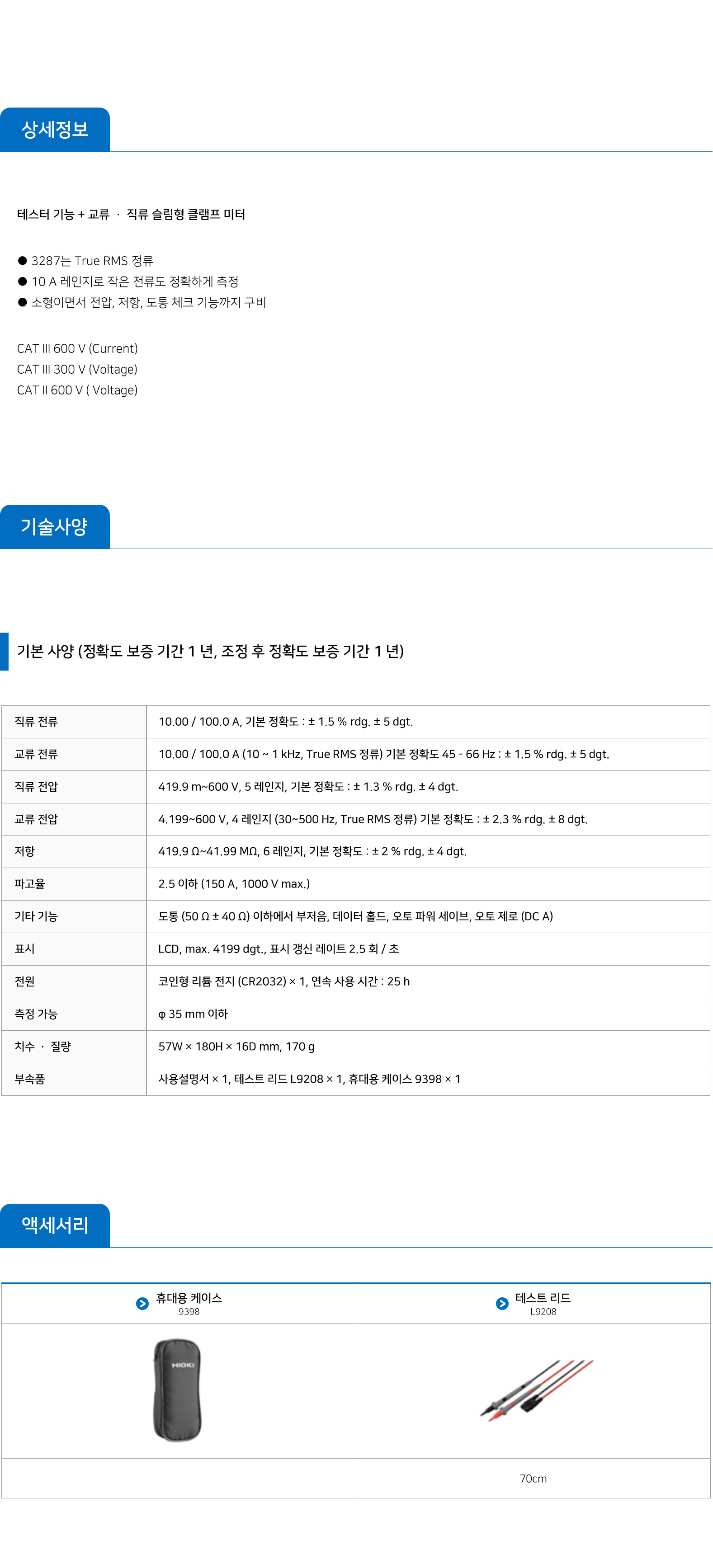Click the 기본 사양 heading text

pyautogui.click(x=210, y=651)
